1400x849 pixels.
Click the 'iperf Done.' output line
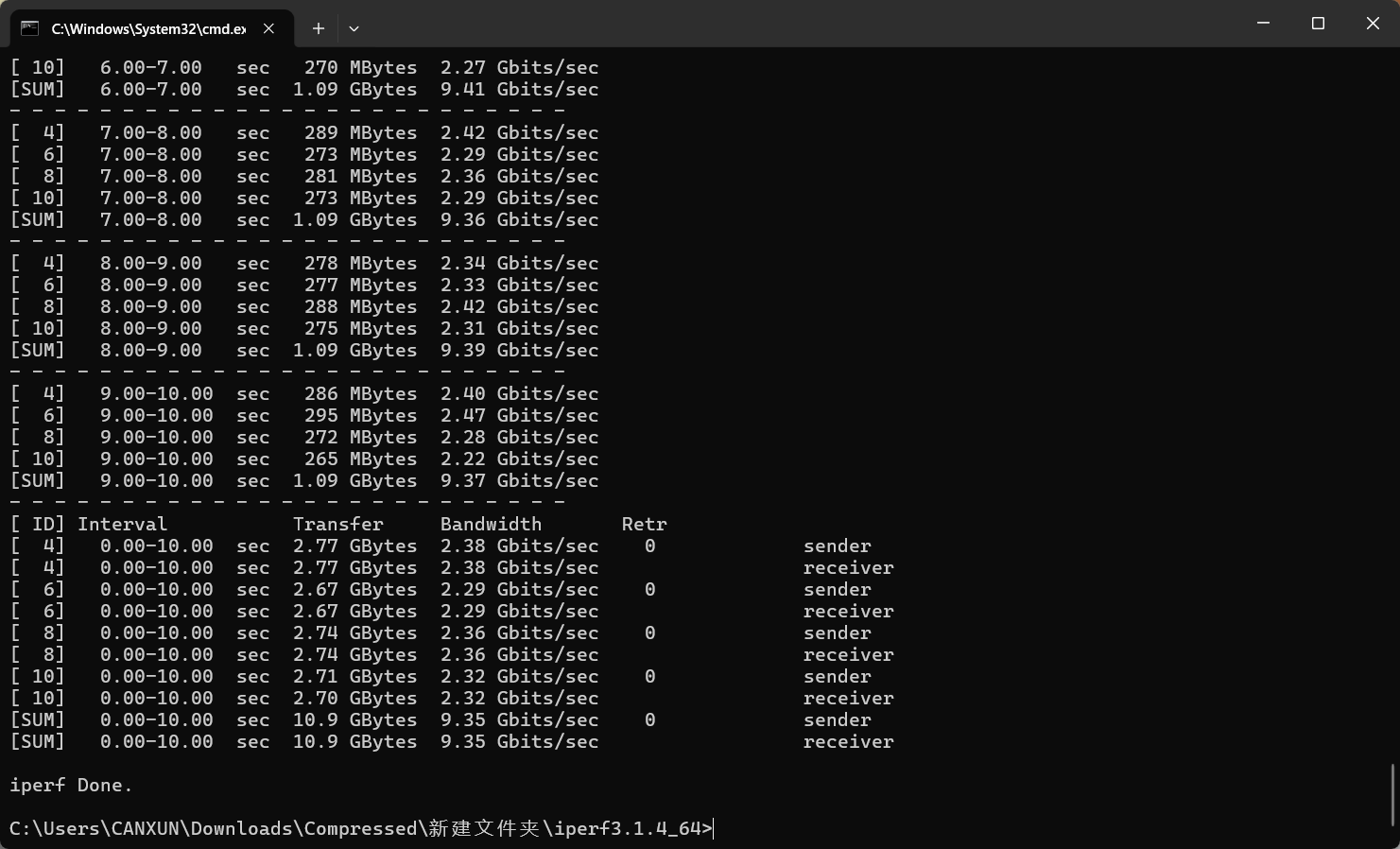tap(71, 786)
